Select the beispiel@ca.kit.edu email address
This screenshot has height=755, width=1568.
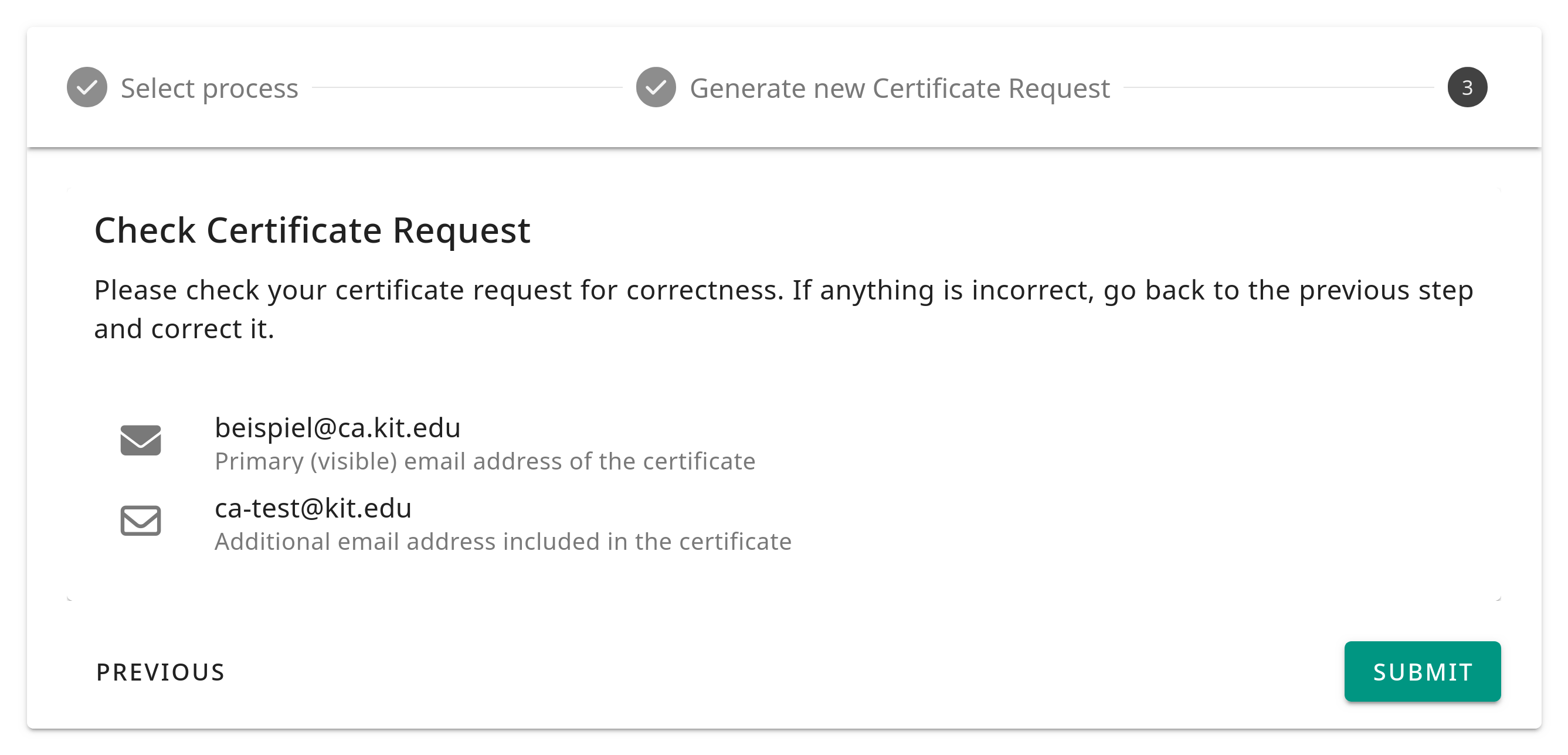tap(337, 428)
